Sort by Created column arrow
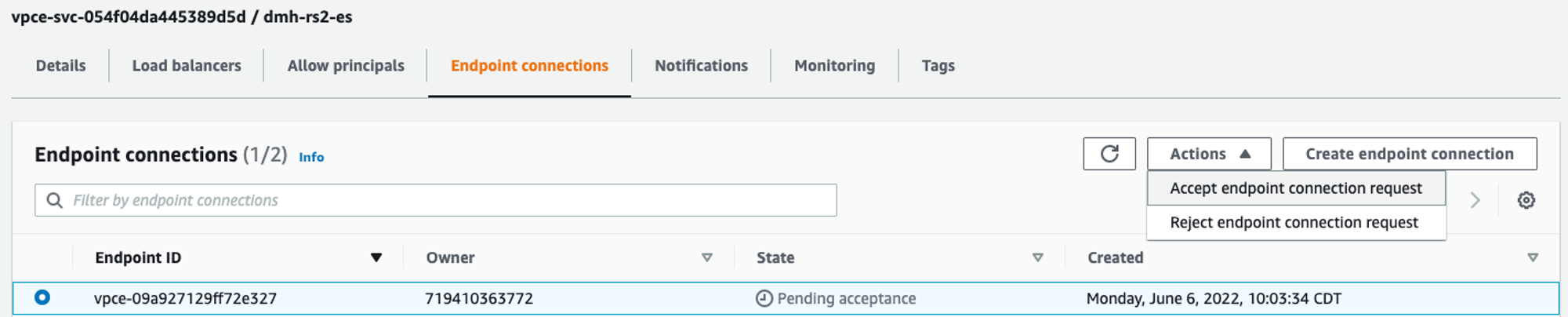The width and height of the screenshot is (1568, 317). [1533, 257]
